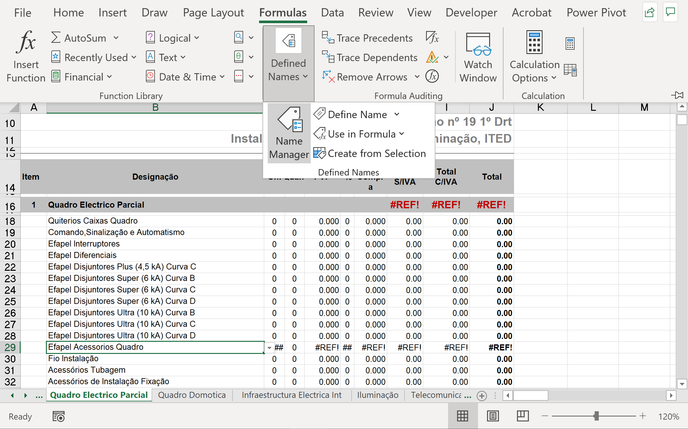Click the Insert Function fx icon
Image resolution: width=688 pixels, height=429 pixels.
(x=25, y=42)
